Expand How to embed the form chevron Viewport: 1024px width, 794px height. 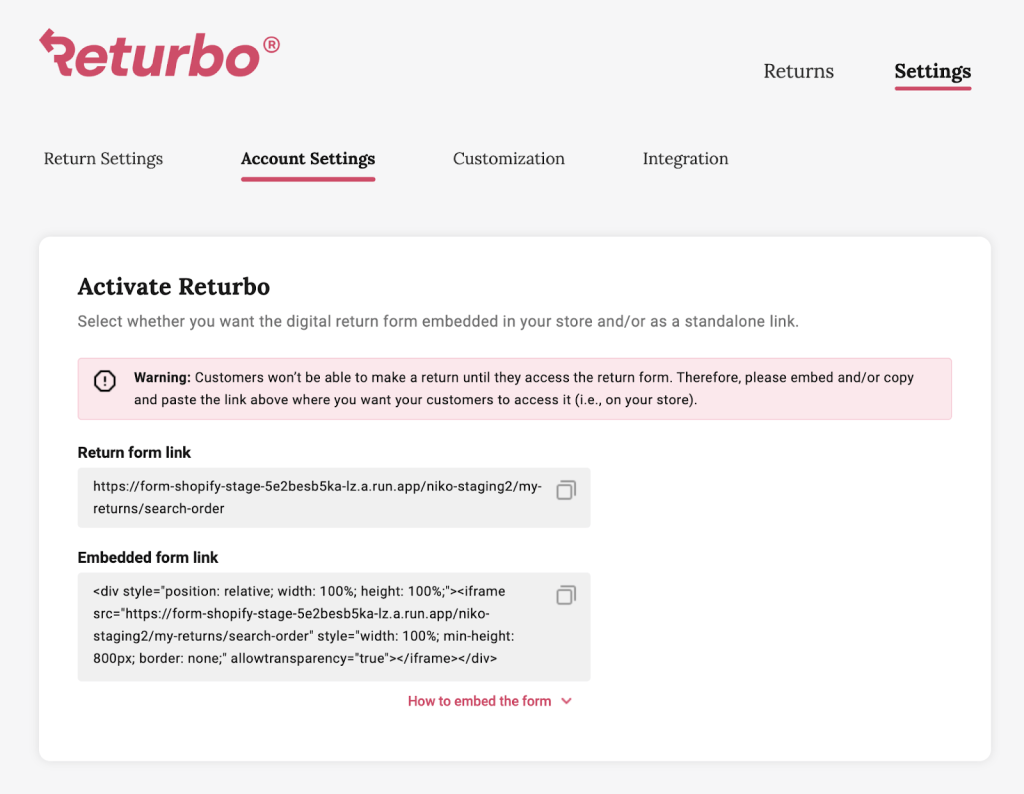566,701
